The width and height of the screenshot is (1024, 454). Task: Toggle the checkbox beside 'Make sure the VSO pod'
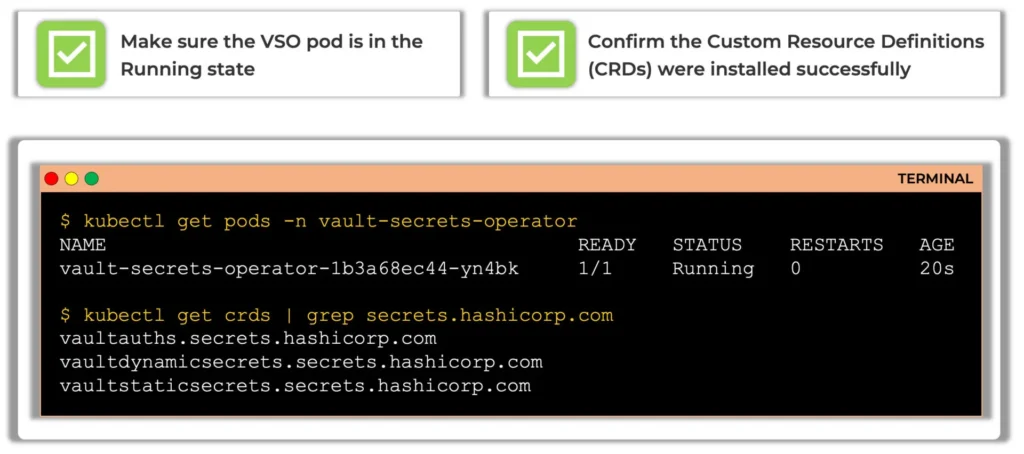71,54
